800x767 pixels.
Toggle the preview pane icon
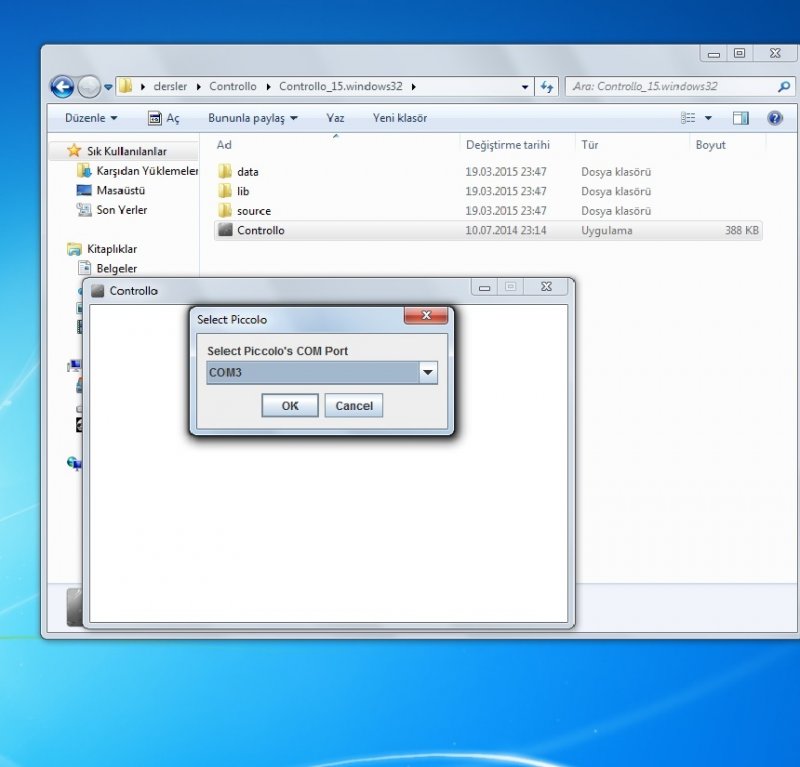click(x=740, y=118)
